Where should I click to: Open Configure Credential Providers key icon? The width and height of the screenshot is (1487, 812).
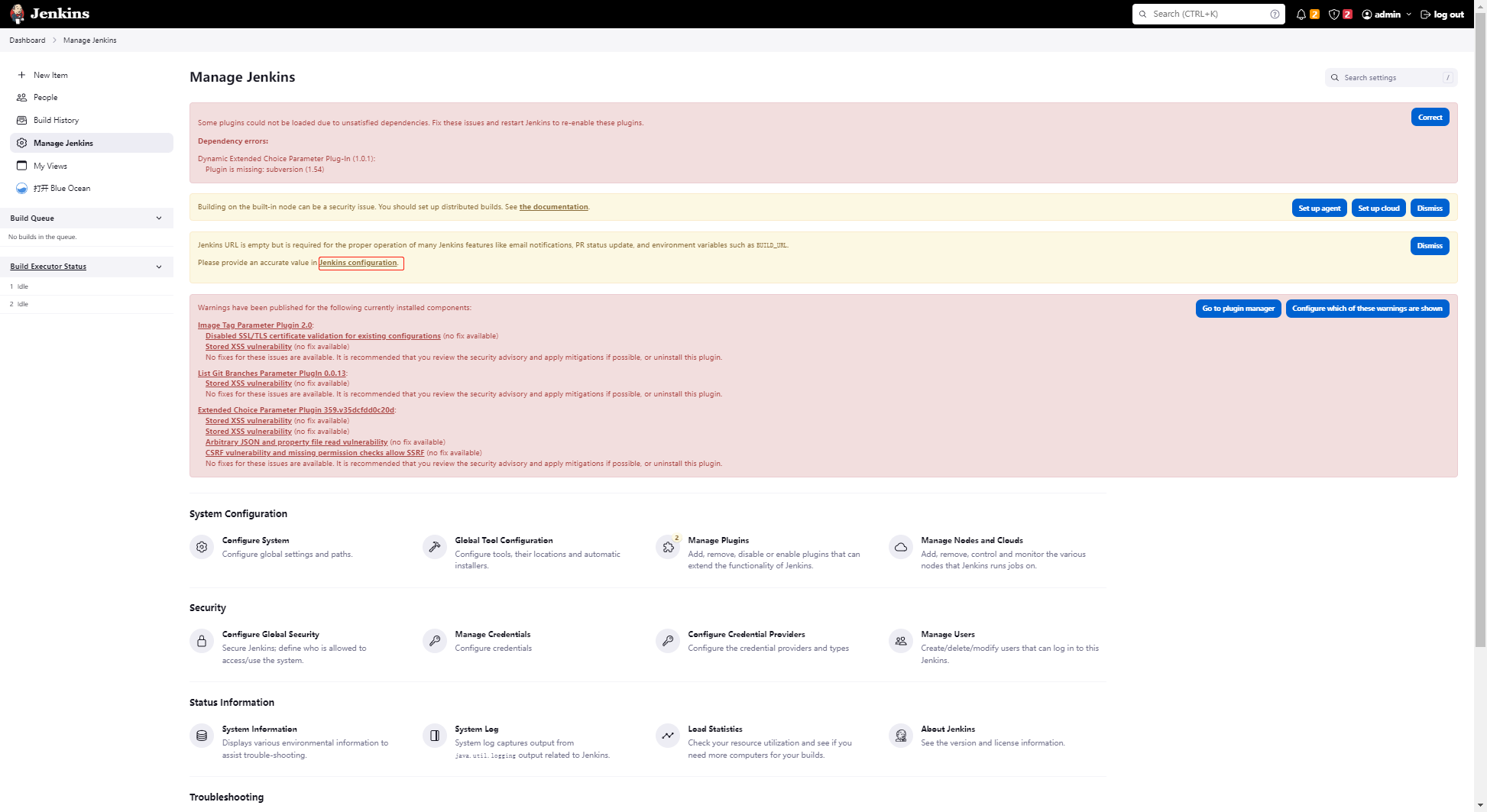[668, 641]
